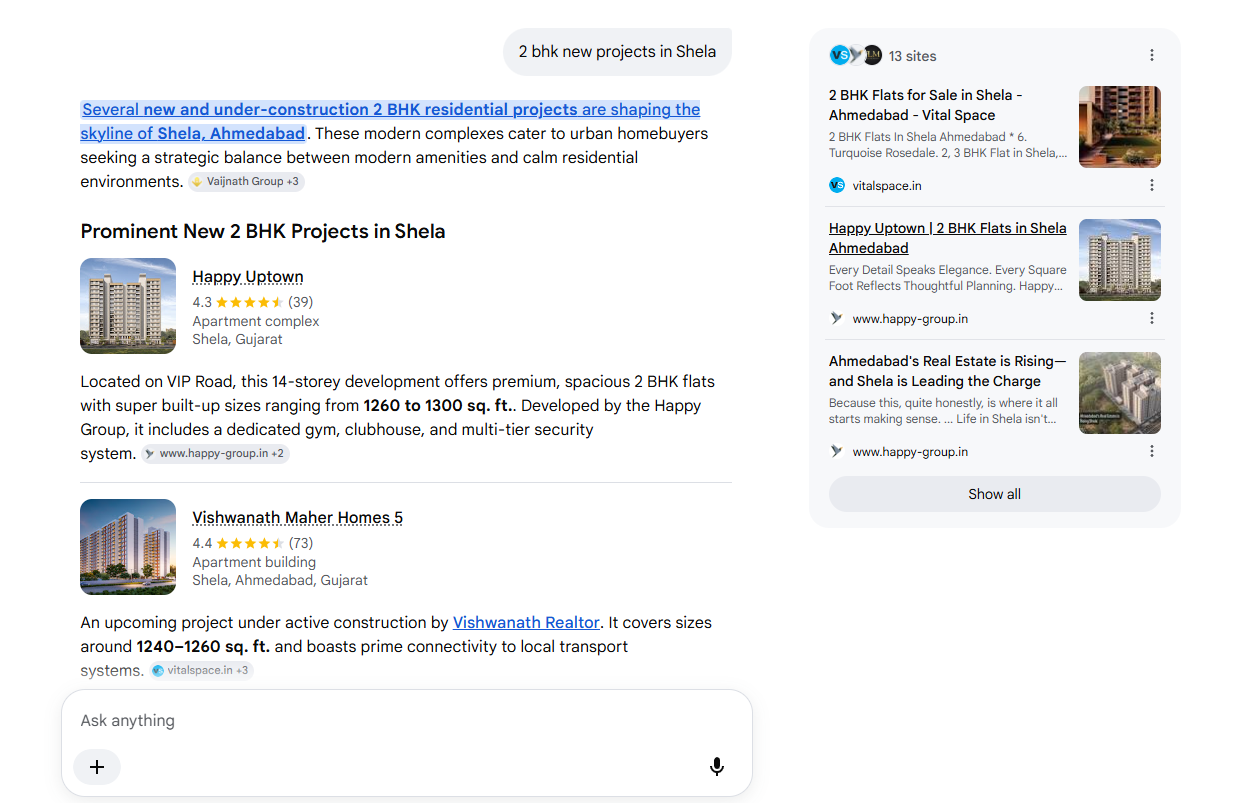This screenshot has height=803, width=1256.
Task: Open the Happy Uptown project title
Action: coord(248,277)
